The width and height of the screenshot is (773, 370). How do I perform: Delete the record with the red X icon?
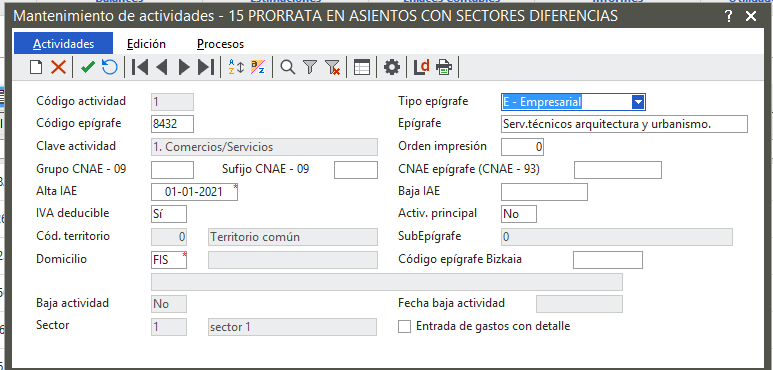[x=58, y=67]
